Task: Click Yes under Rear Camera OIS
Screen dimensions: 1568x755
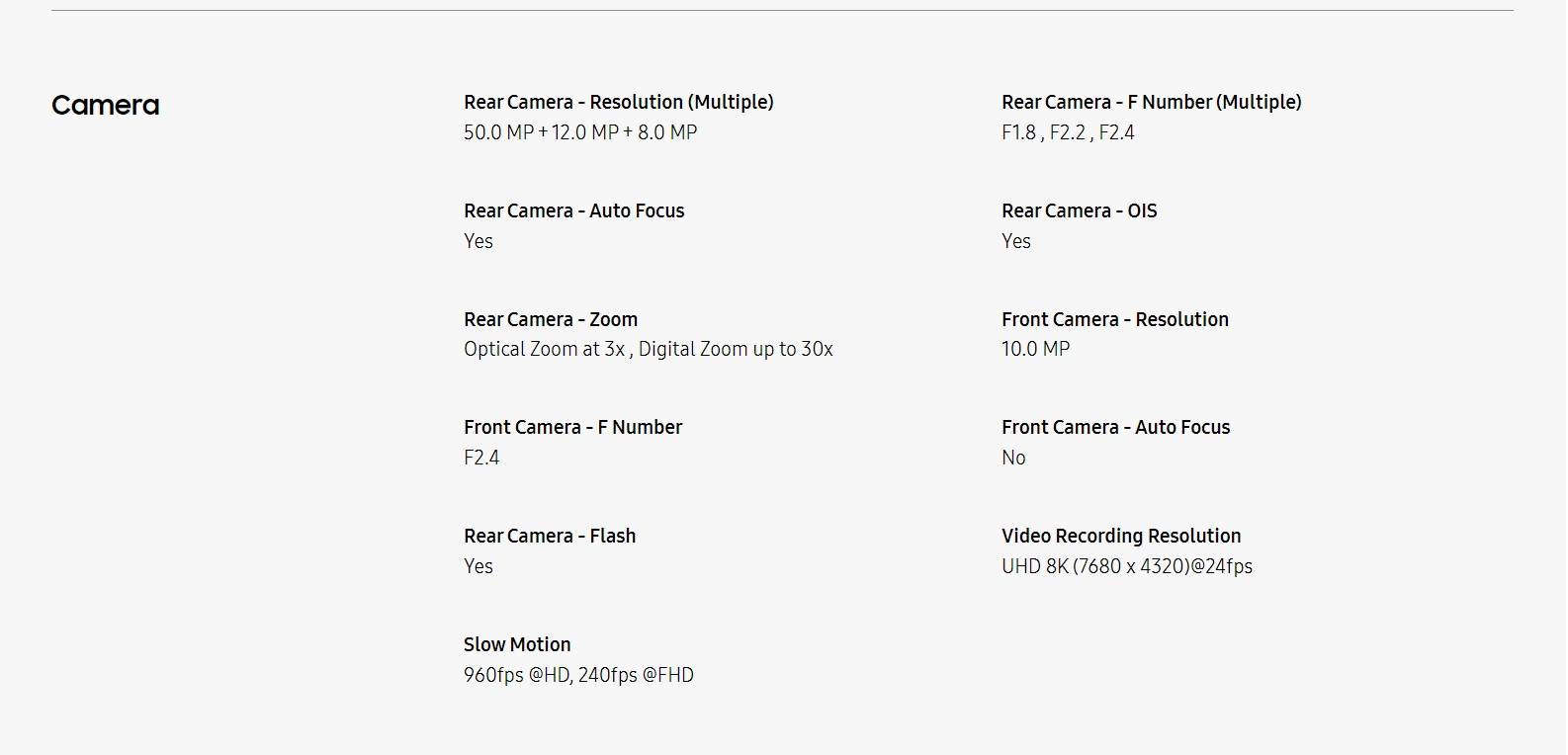Action: 1015,241
